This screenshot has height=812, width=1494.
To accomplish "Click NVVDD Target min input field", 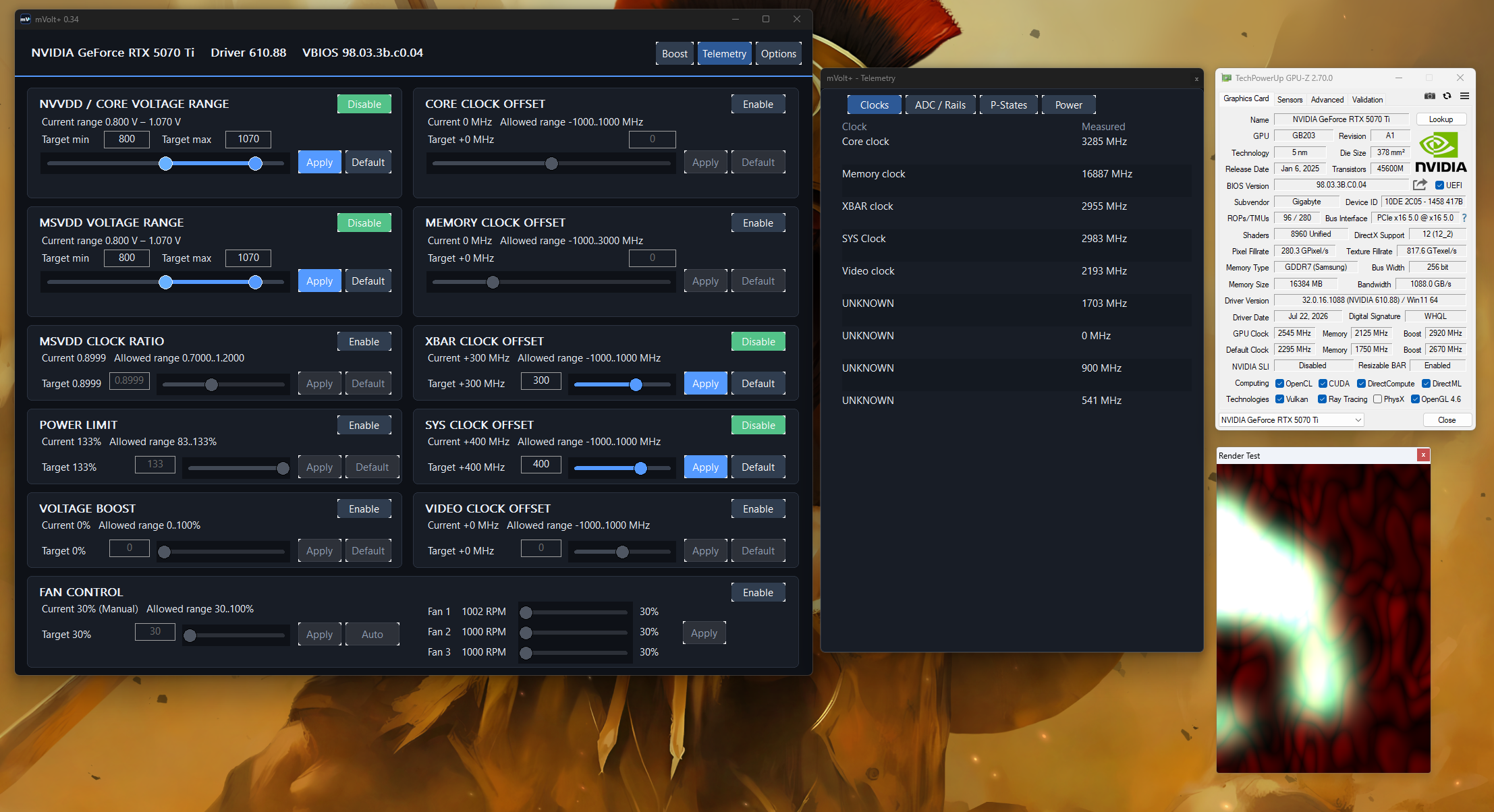I will [127, 139].
